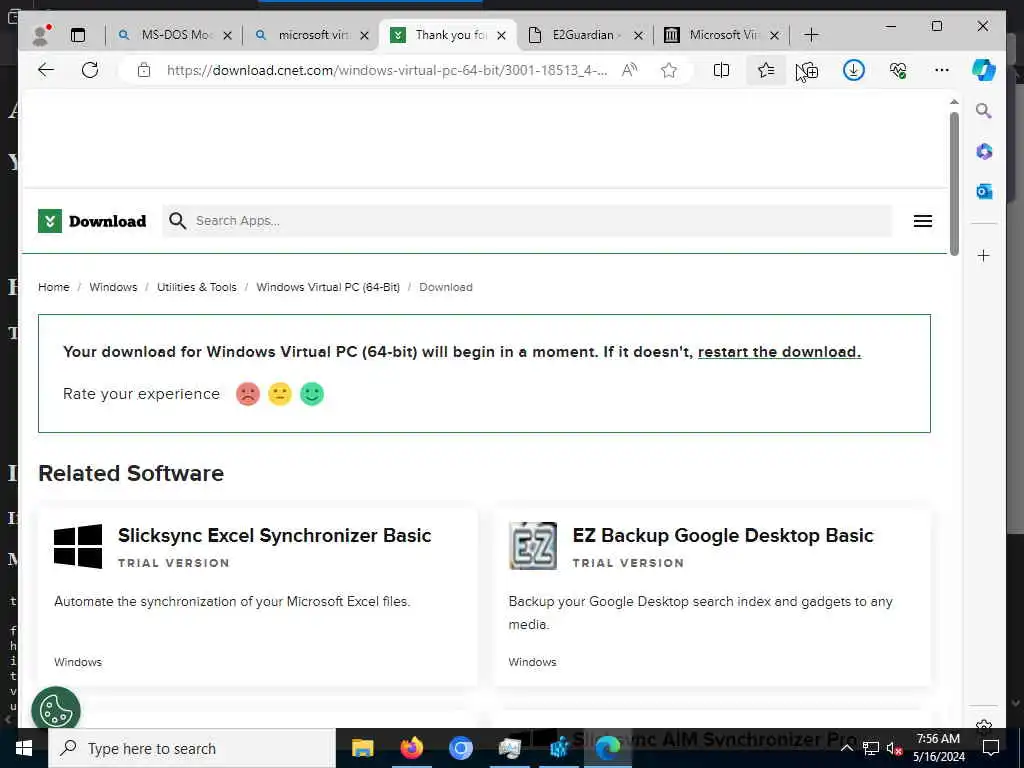This screenshot has width=1024, height=768.
Task: Click the muted volume tray icon
Action: tap(894, 748)
